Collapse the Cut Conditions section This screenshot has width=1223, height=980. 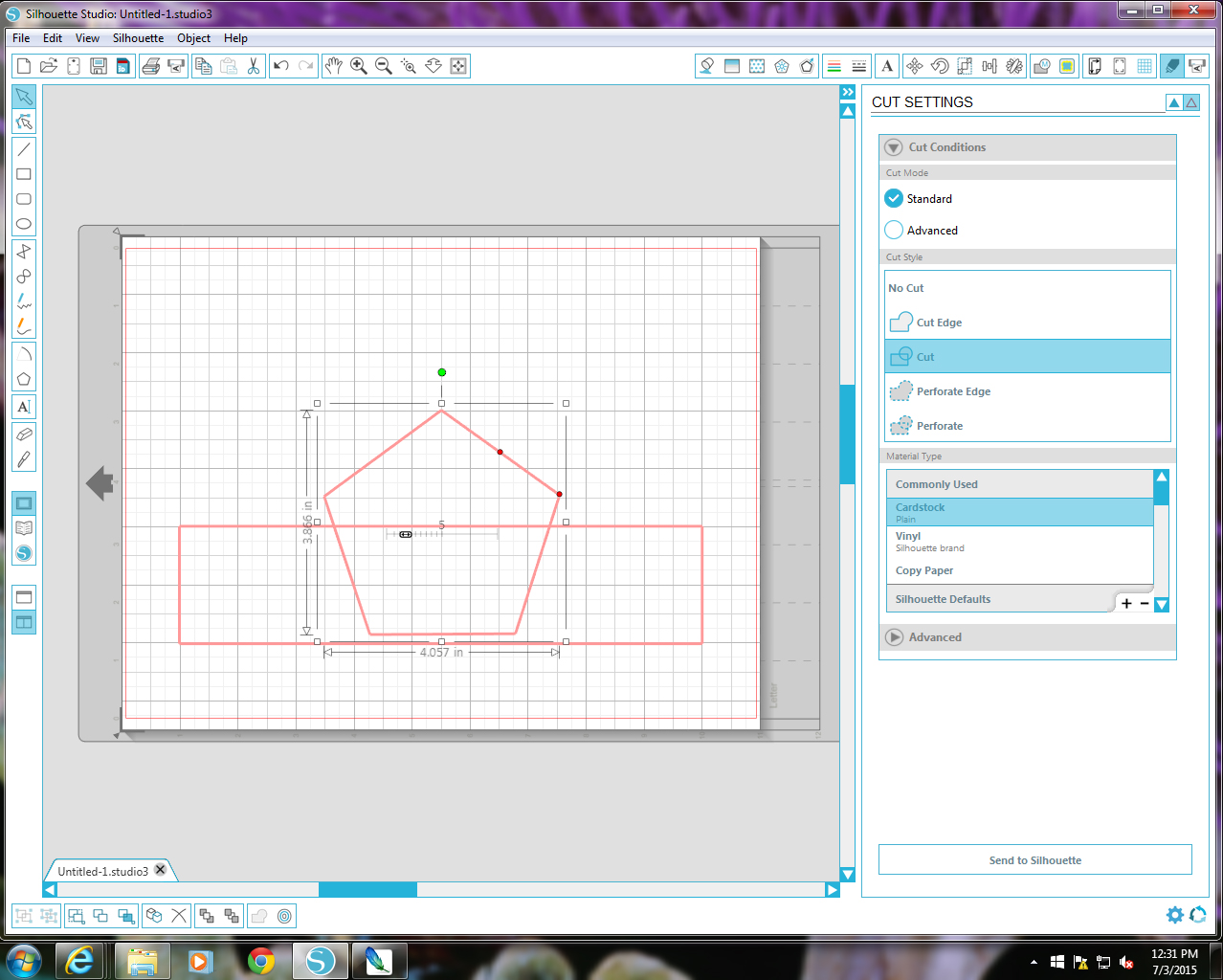(894, 147)
